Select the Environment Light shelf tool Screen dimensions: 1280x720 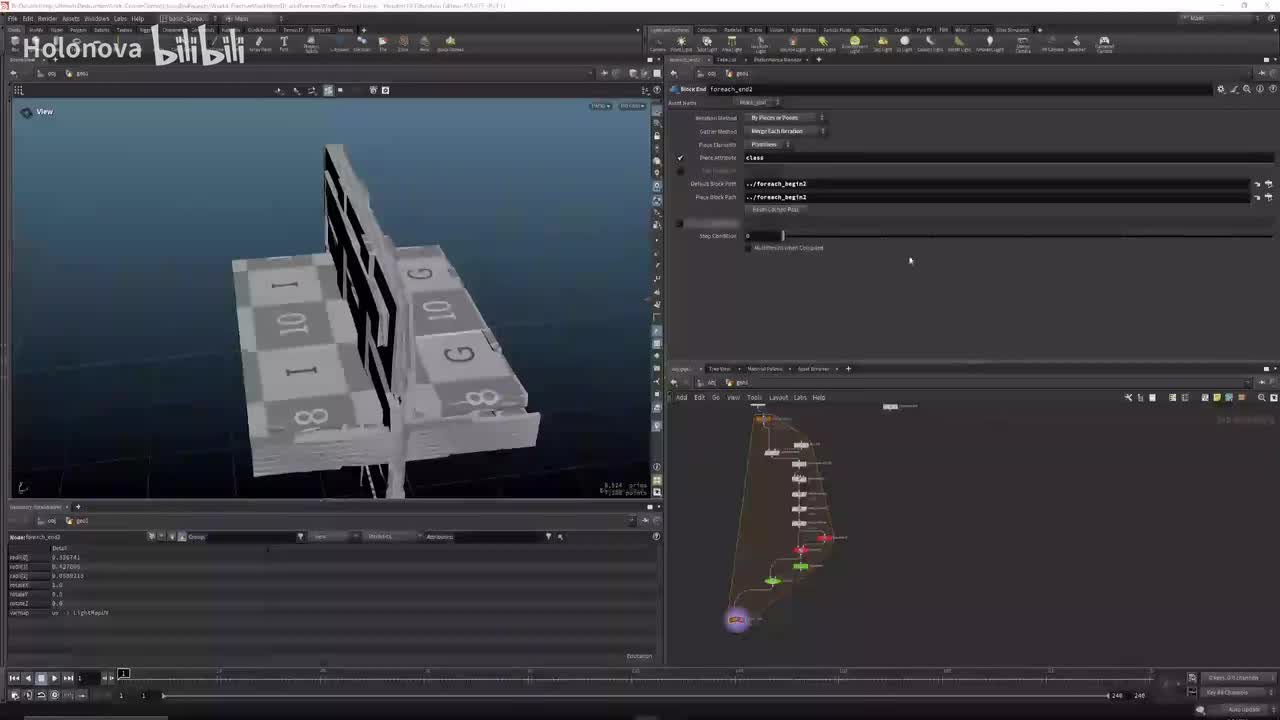854,44
